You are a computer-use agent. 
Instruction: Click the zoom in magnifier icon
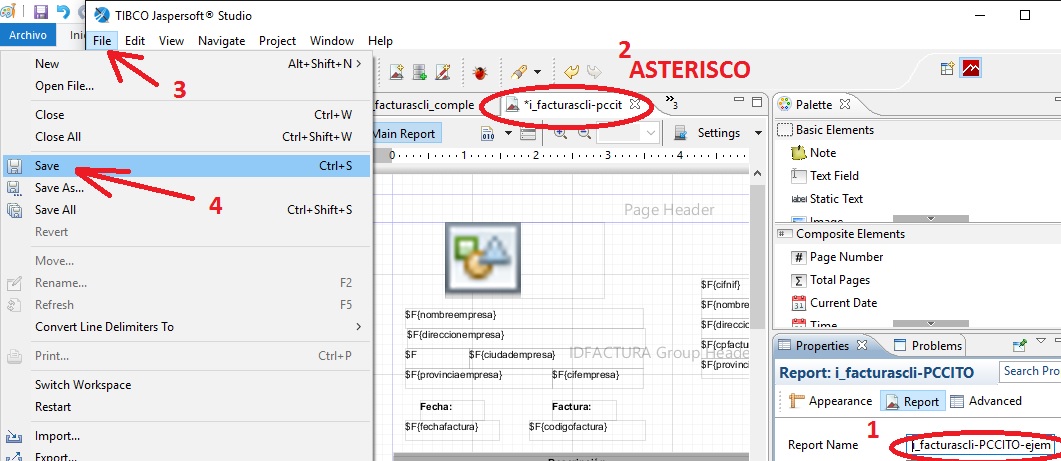[560, 133]
